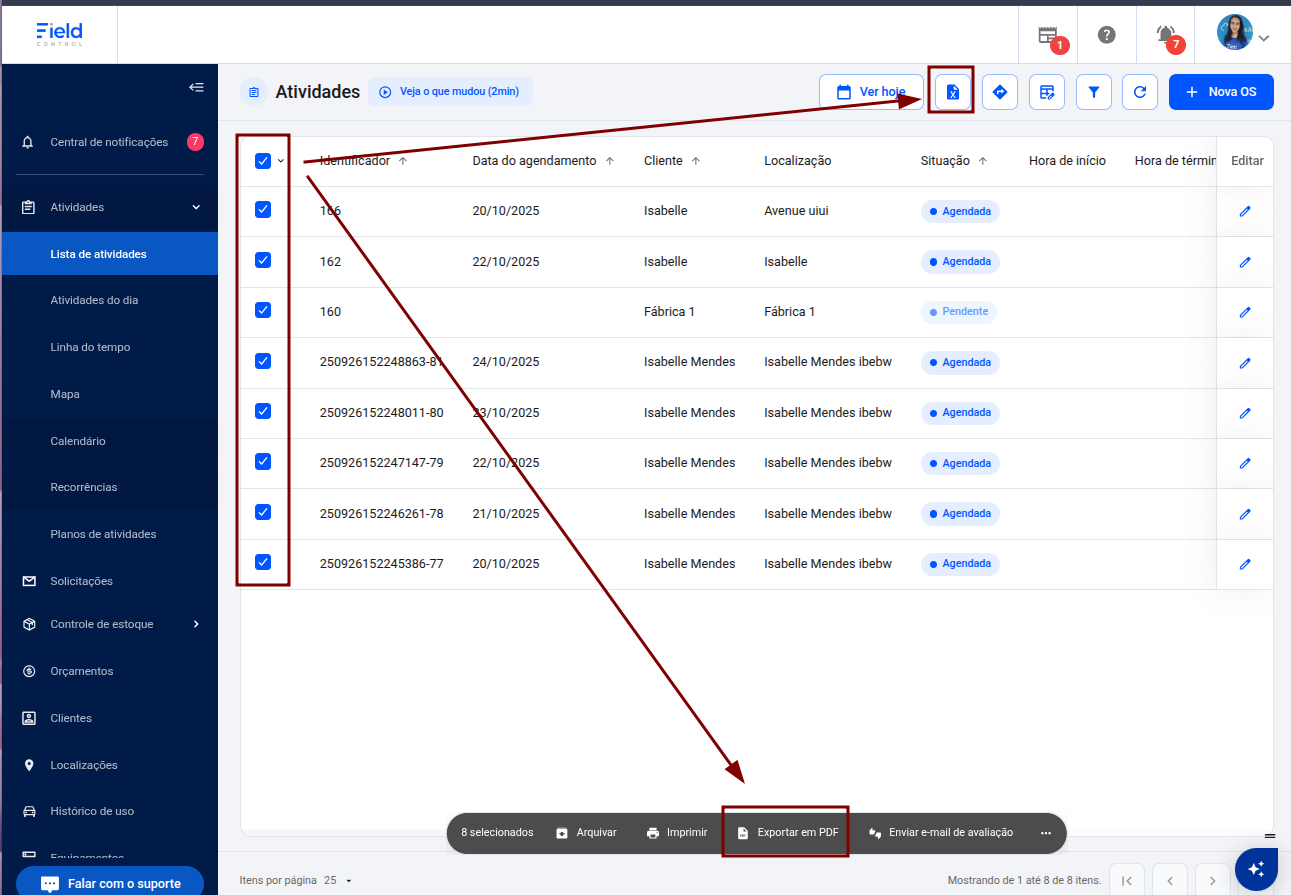Open the Veja o que mudou video
Image resolution: width=1291 pixels, height=895 pixels.
pos(450,92)
